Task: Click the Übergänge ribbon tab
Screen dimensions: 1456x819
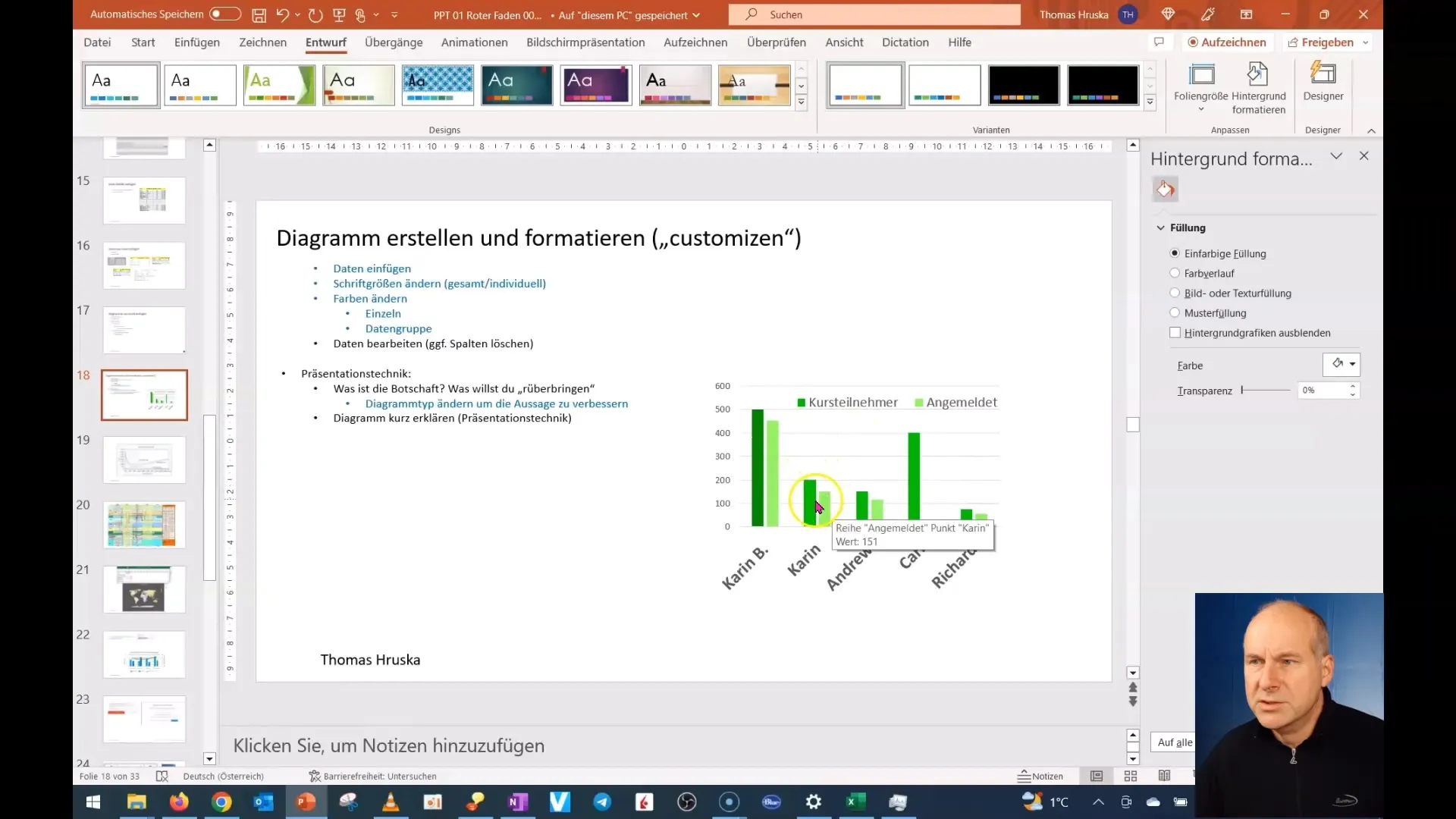Action: pos(394,42)
